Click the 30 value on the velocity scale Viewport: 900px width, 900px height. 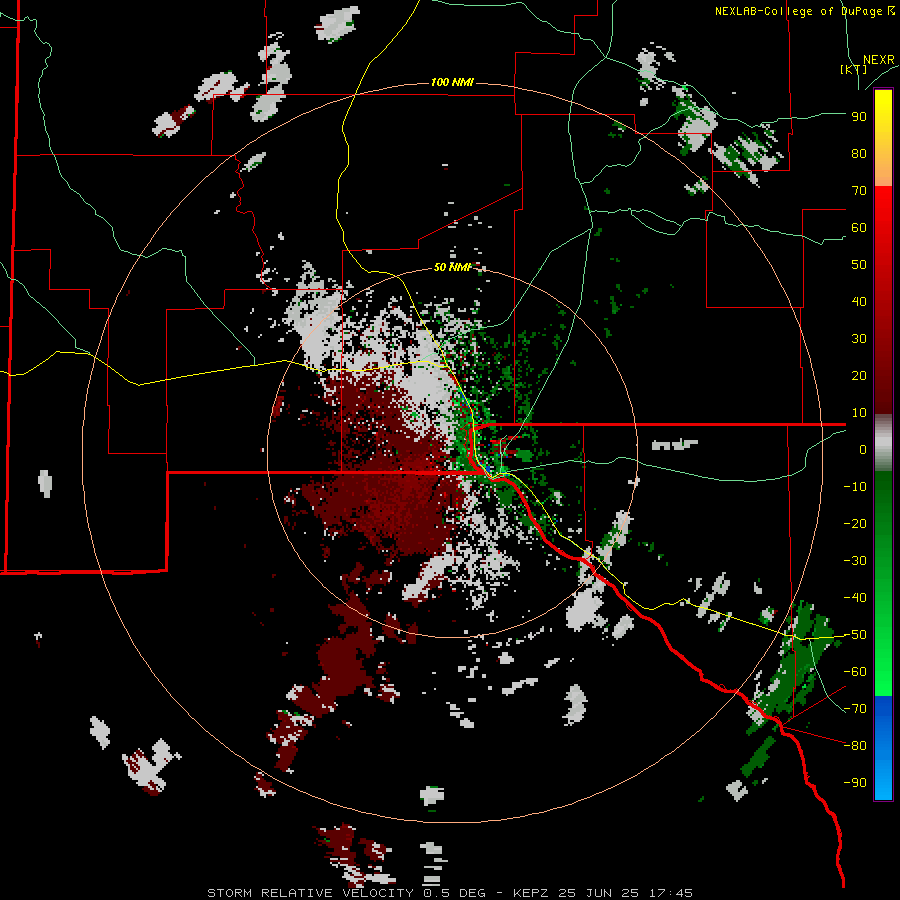(x=859, y=339)
